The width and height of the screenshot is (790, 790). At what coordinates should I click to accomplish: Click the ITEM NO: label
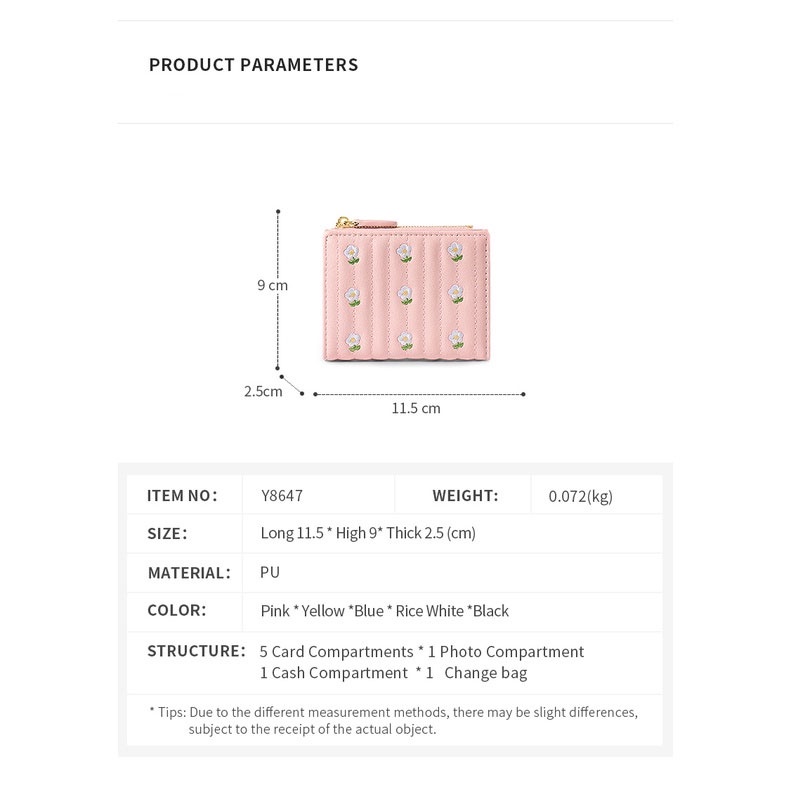[x=182, y=495]
